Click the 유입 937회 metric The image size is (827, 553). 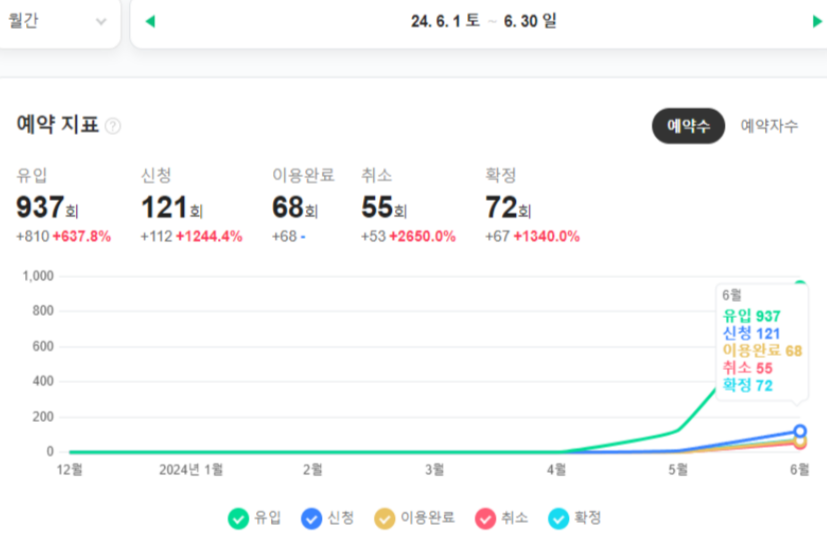click(63, 205)
